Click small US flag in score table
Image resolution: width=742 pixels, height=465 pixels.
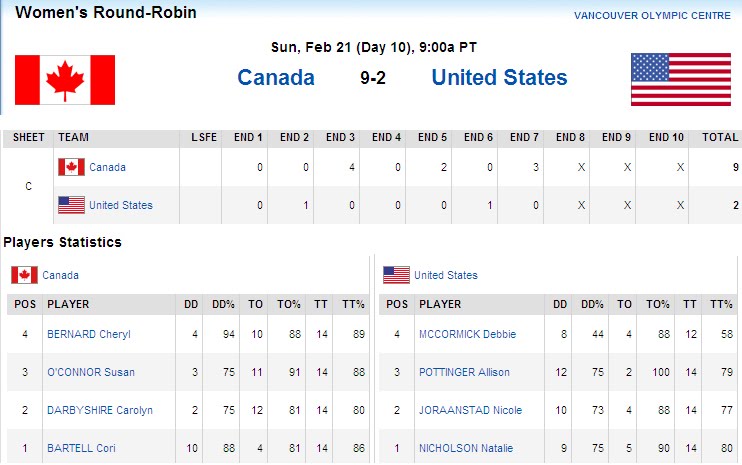coord(71,205)
